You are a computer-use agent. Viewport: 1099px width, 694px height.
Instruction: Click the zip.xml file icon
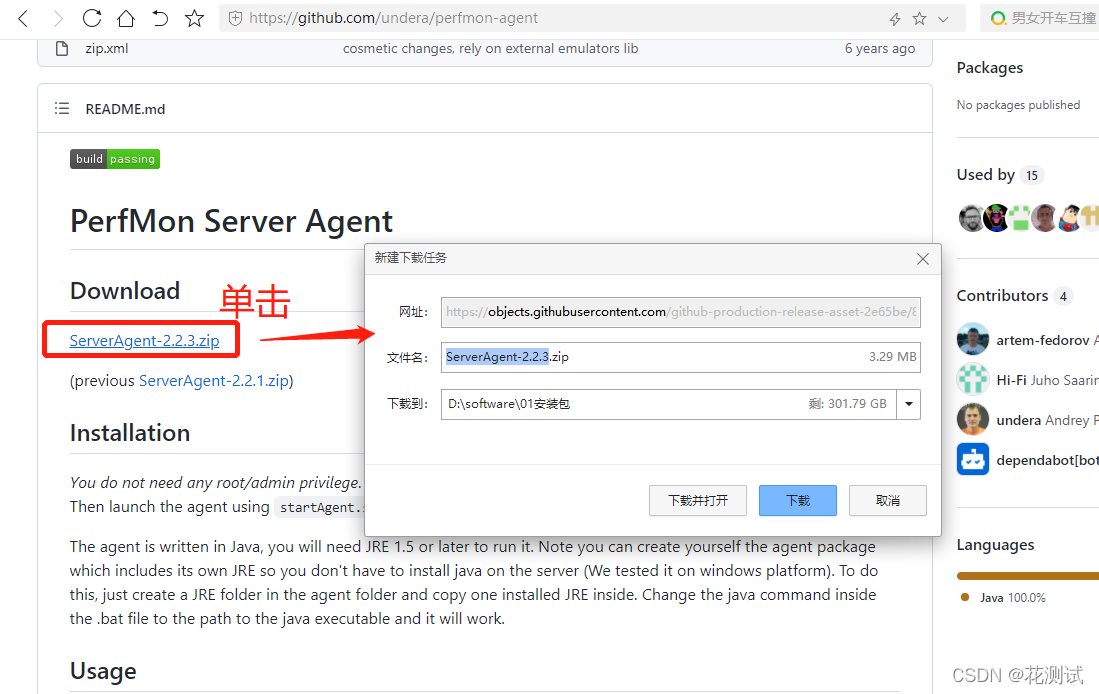tap(62, 48)
